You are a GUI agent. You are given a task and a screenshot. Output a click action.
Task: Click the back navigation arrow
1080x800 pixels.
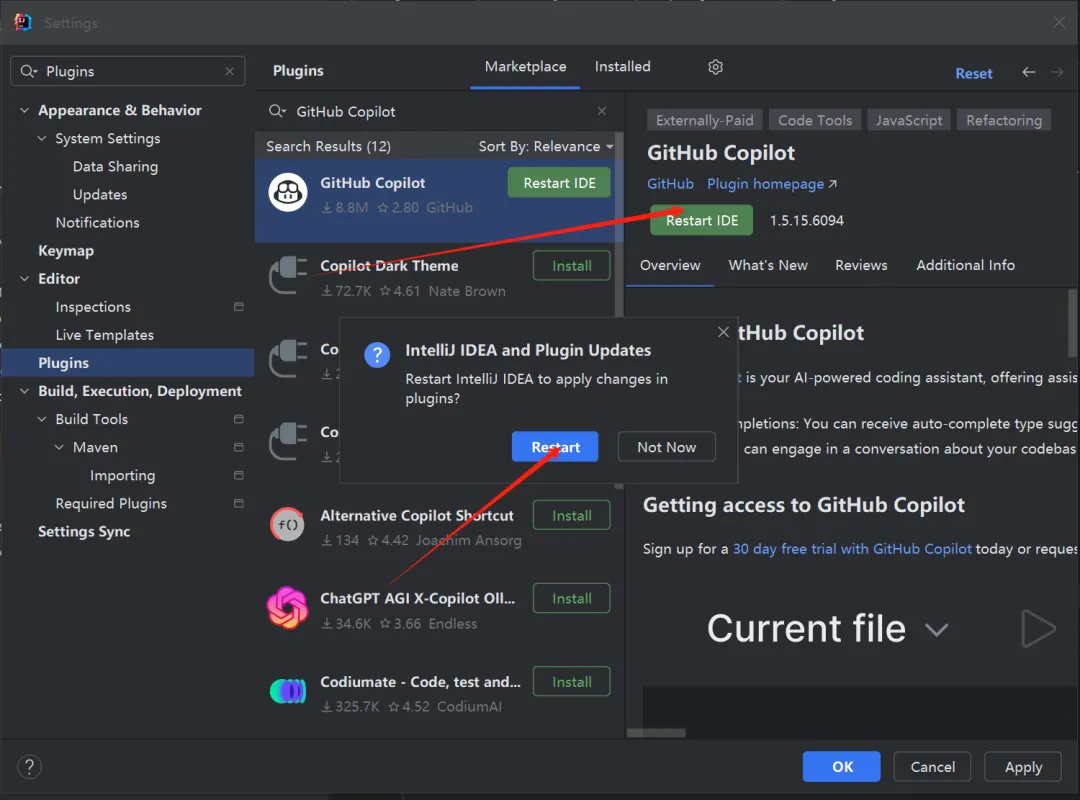pos(1028,72)
